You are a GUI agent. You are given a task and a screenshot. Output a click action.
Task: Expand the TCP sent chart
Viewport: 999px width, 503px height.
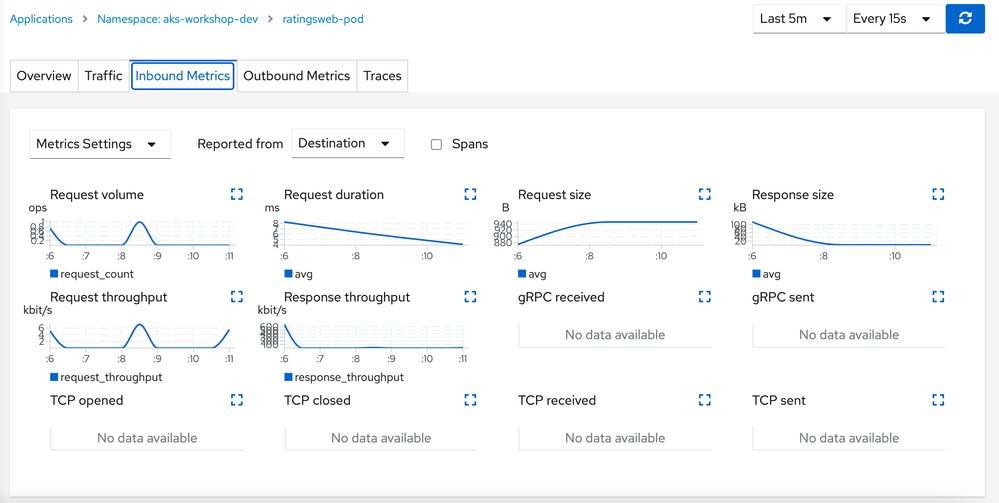pos(938,400)
